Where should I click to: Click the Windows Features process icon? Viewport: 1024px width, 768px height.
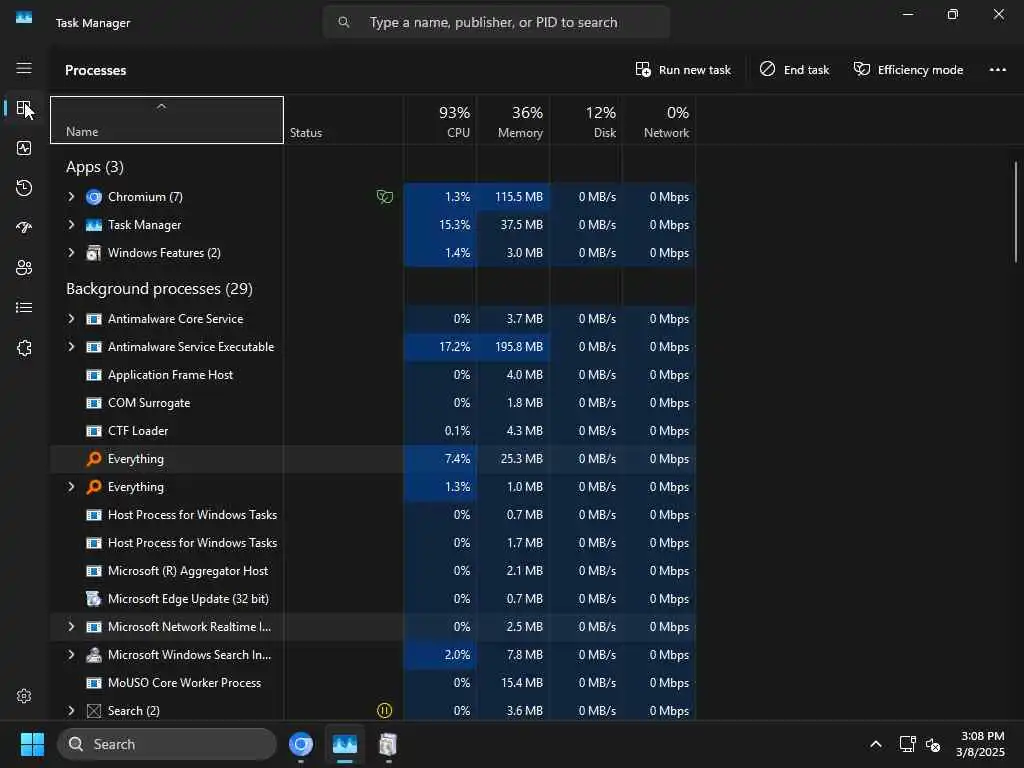(x=94, y=253)
